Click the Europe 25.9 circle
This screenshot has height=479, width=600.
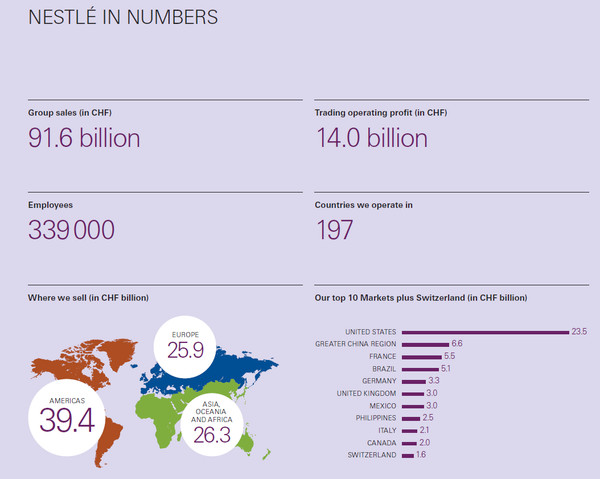coord(185,347)
